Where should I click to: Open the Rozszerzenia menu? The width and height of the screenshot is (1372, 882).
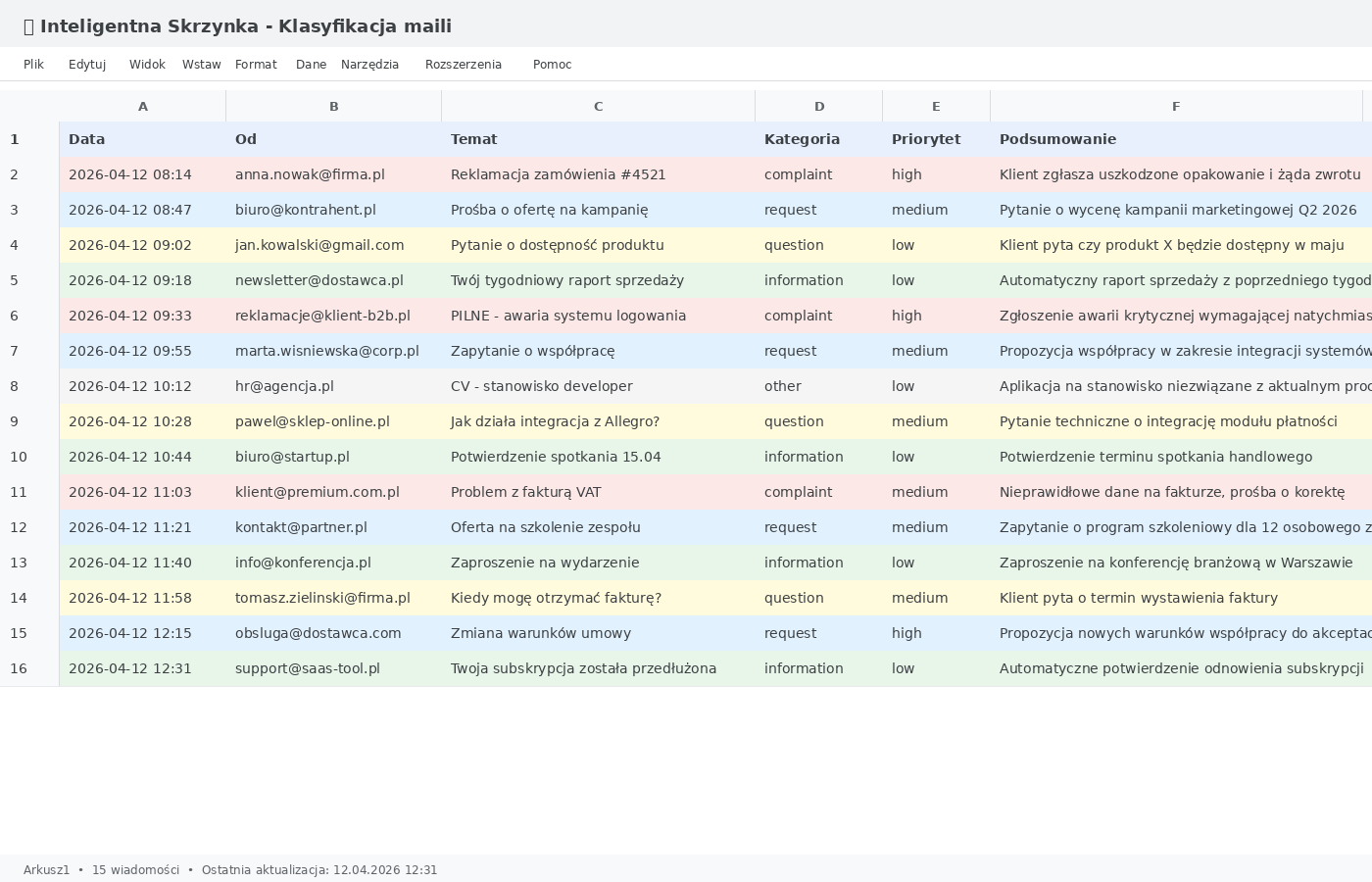463,64
